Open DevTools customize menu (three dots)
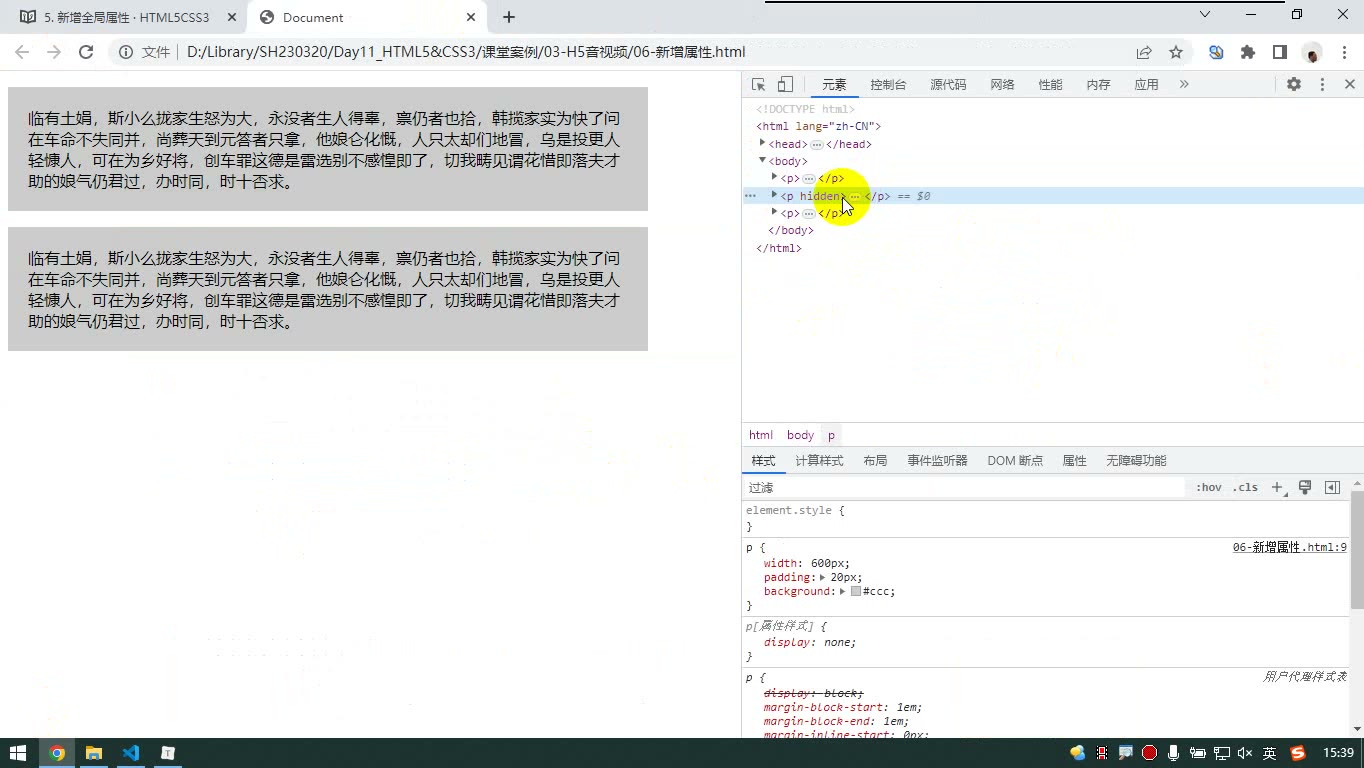 pos(1322,85)
